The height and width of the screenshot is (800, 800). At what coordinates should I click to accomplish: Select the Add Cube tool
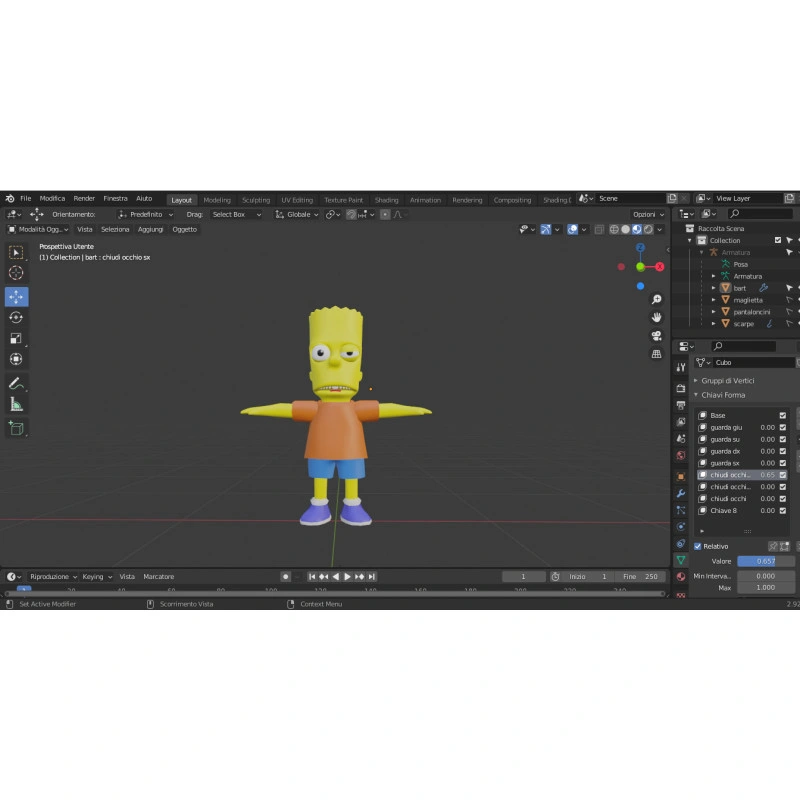click(16, 428)
